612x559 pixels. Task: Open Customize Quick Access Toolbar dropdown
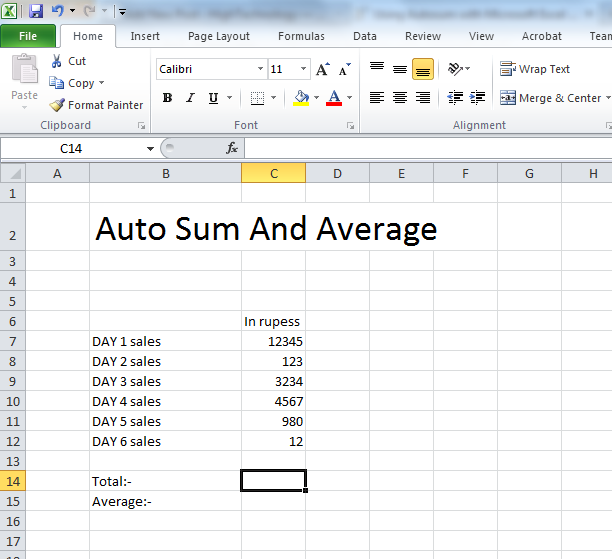(x=122, y=12)
